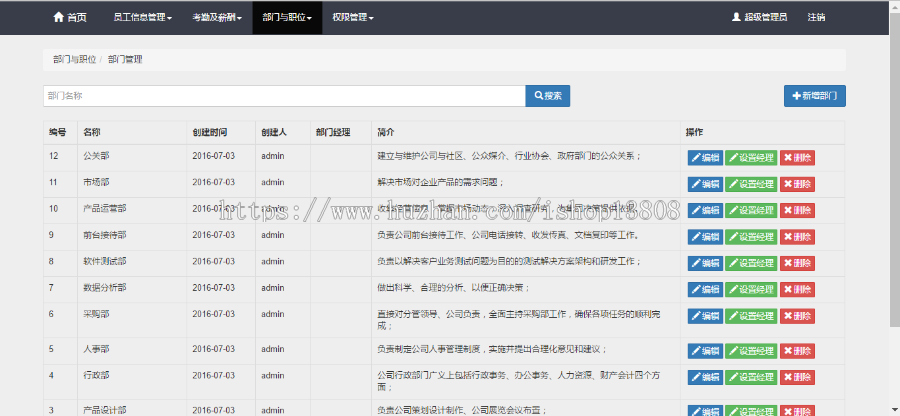Edit the 公关部 row
The width and height of the screenshot is (900, 416).
click(x=705, y=158)
